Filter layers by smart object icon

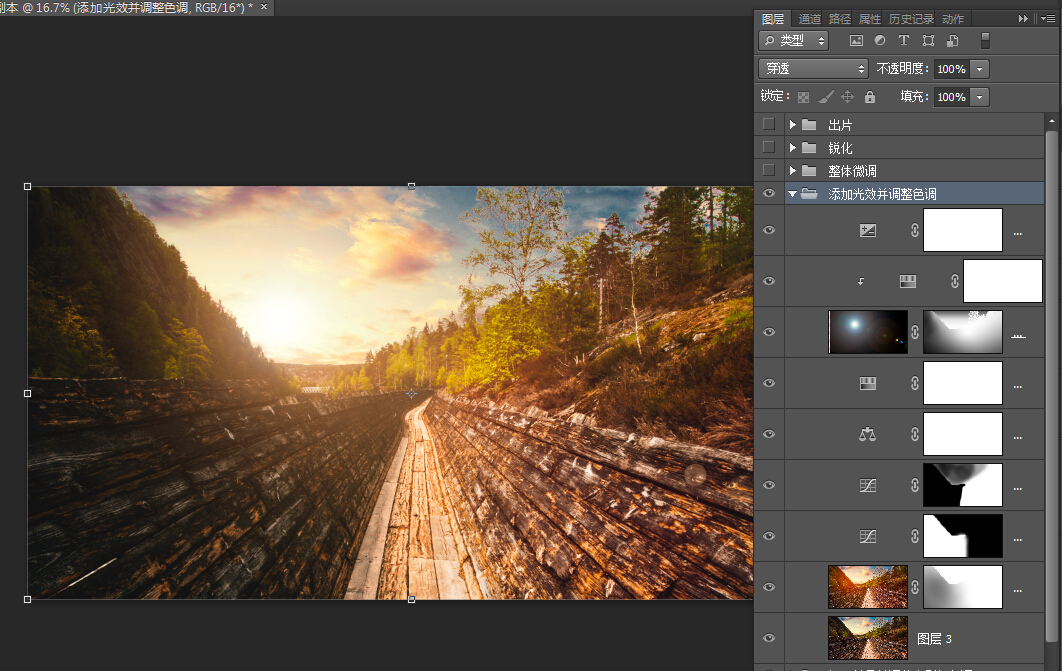coord(953,41)
